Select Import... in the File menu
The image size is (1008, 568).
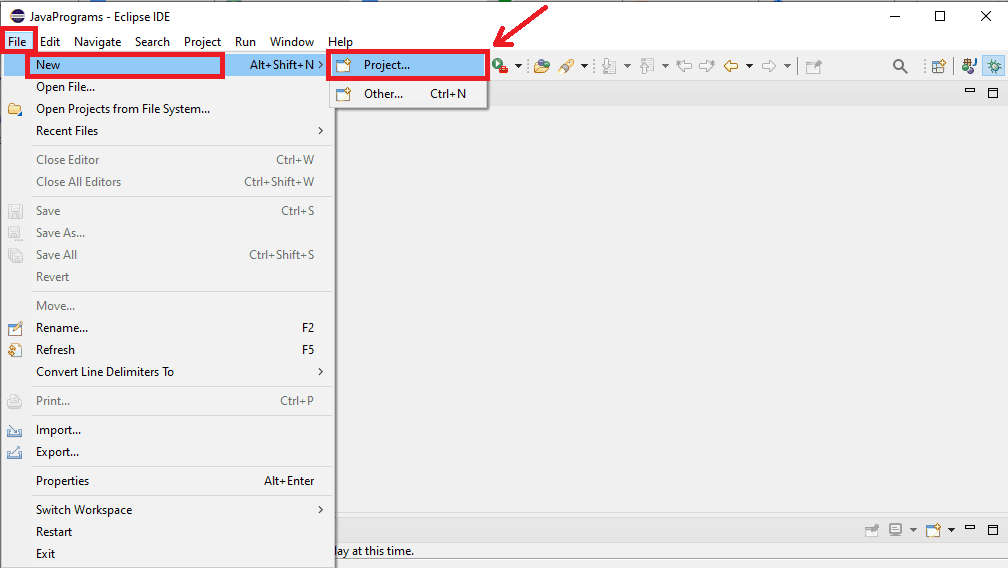point(168,430)
